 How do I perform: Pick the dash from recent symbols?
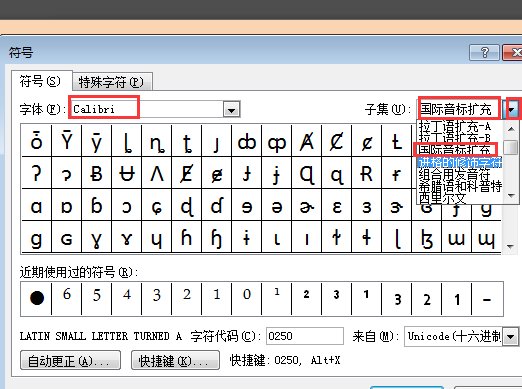(487, 298)
